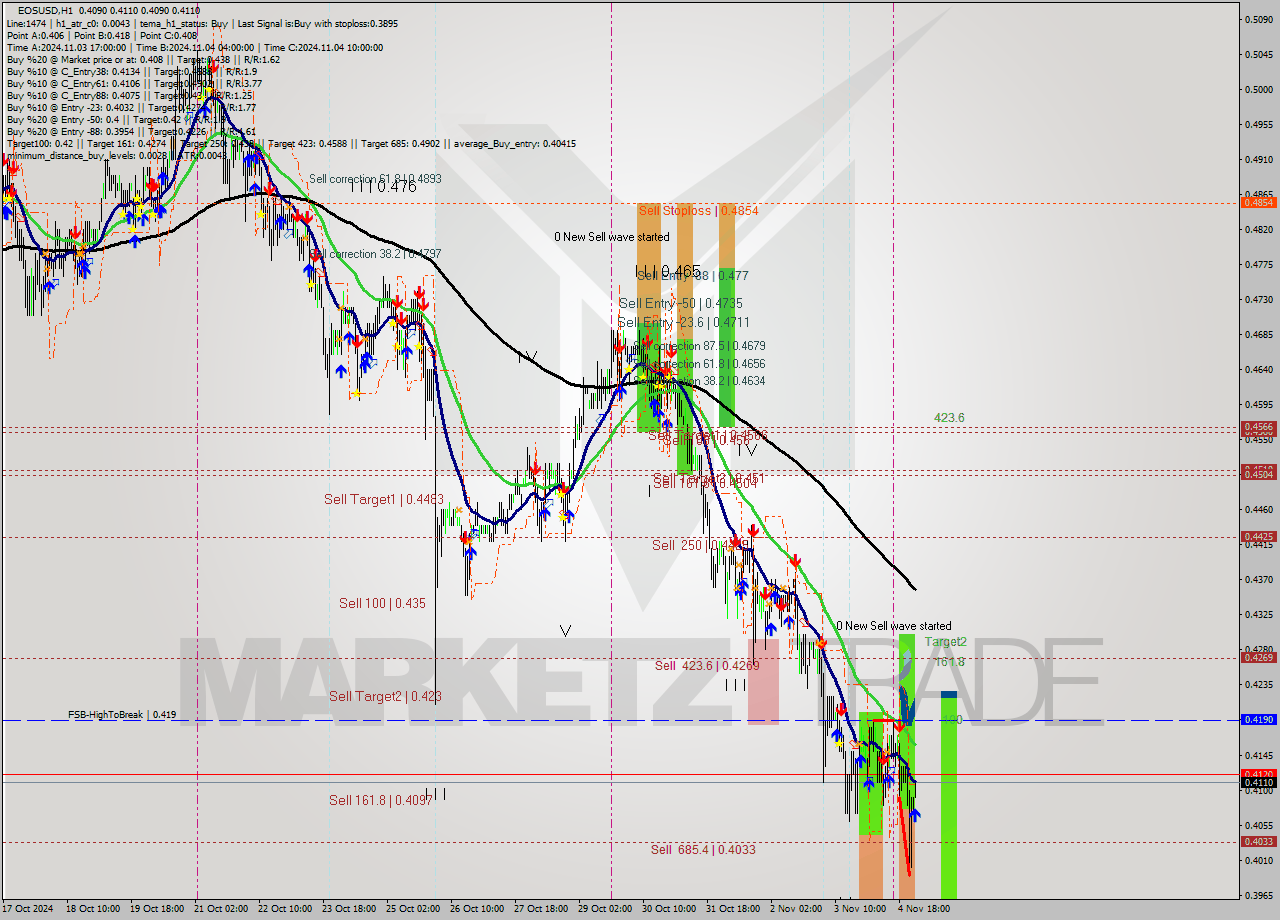
Task: Select the blue 0.4190 price axis tag
Action: (1258, 720)
